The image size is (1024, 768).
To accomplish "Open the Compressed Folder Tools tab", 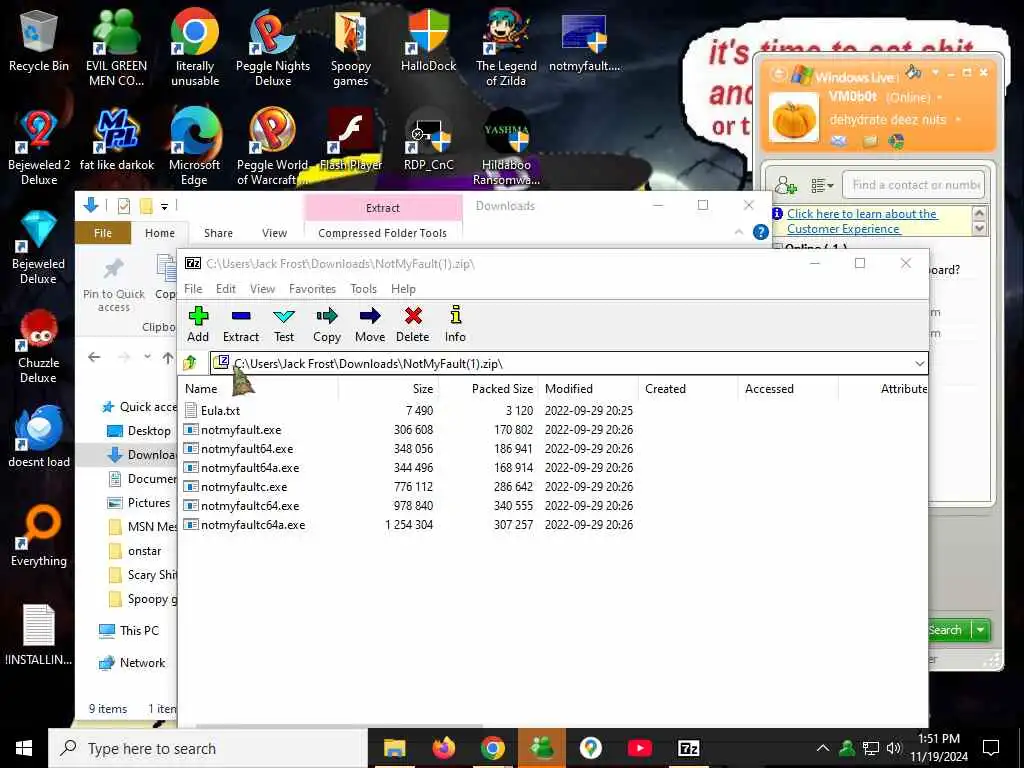I will [x=383, y=233].
